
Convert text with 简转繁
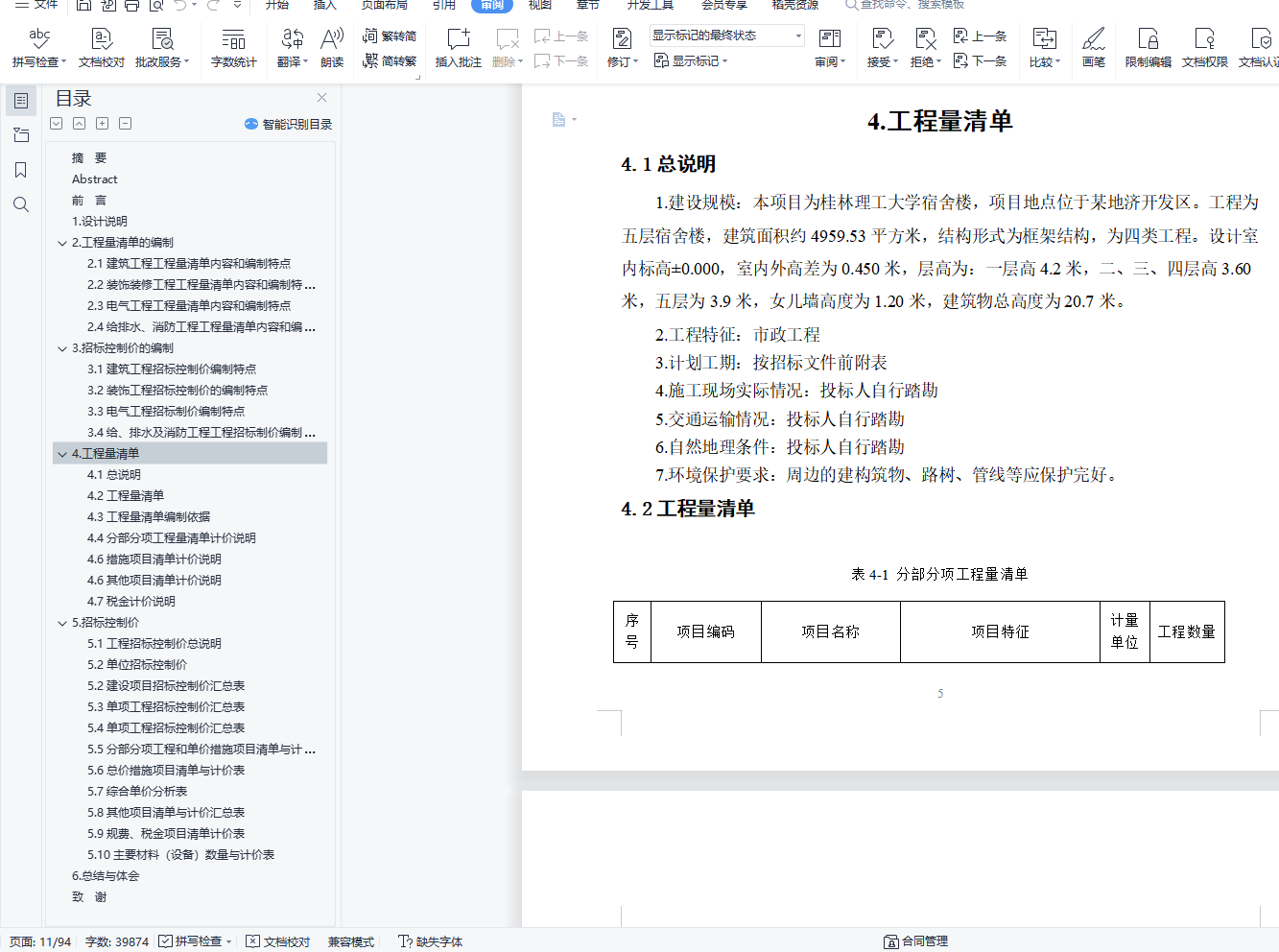[390, 60]
